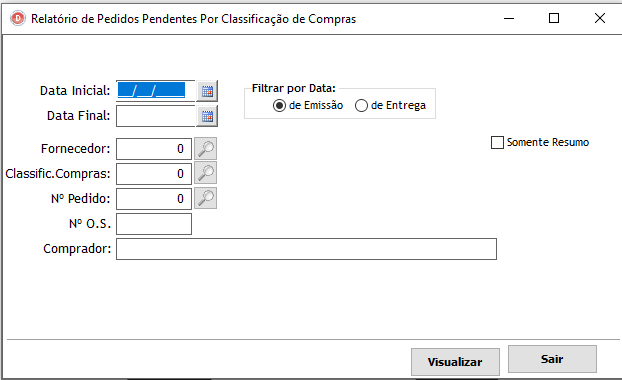Click into the Comprador text field

tap(306, 249)
